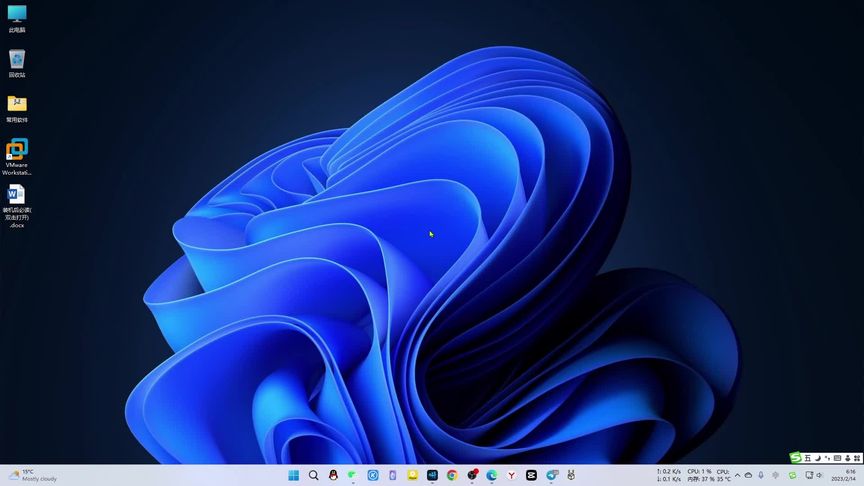Launch Google Chrome from the taskbar
The width and height of the screenshot is (864, 486).
pyautogui.click(x=452, y=475)
